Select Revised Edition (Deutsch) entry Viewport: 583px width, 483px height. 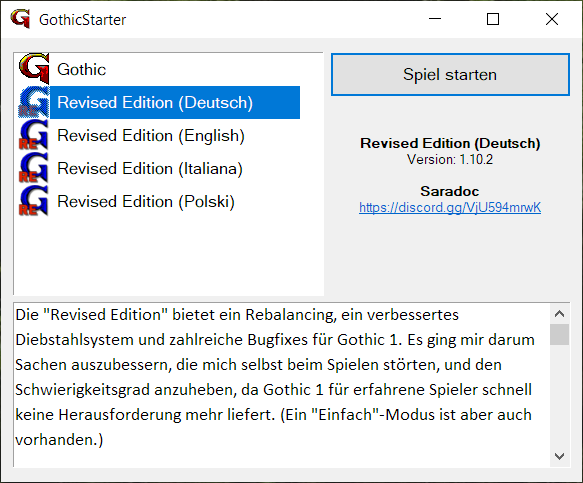pyautogui.click(x=175, y=103)
